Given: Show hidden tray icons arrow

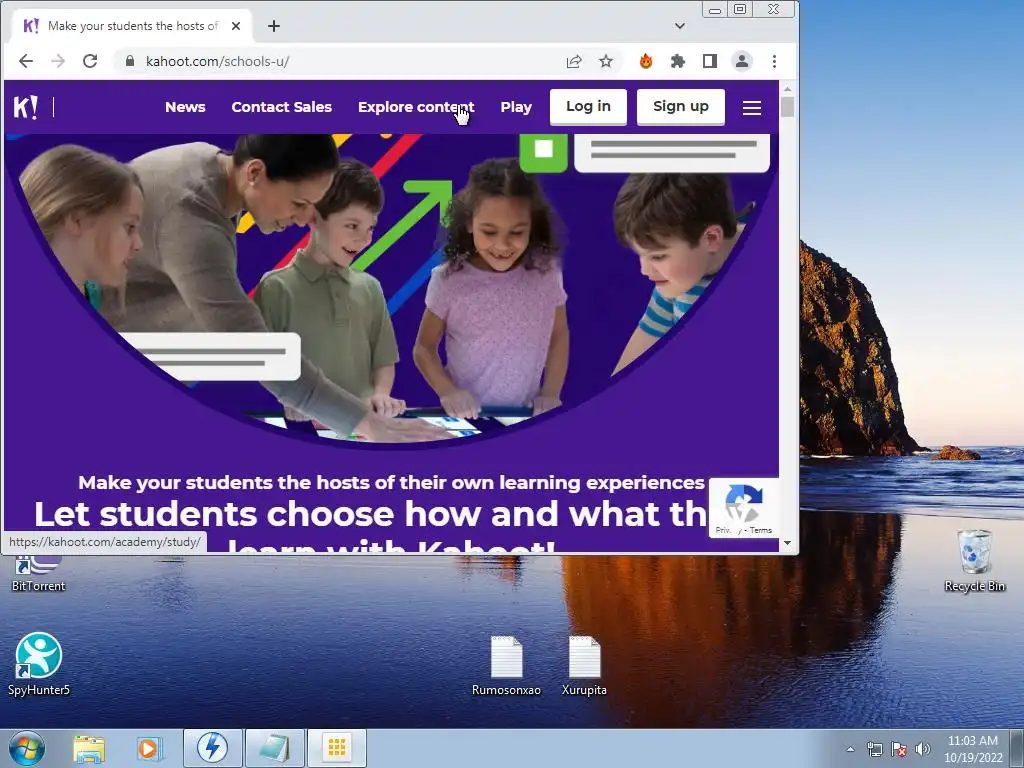Looking at the screenshot, I should click(850, 749).
